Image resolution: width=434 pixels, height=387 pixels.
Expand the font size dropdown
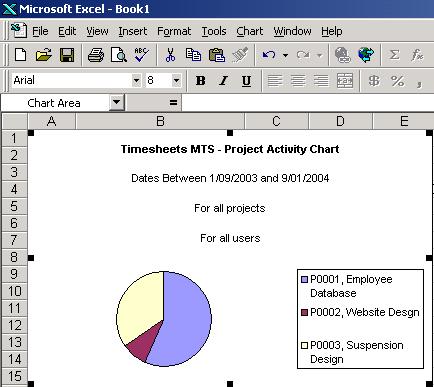pos(176,80)
